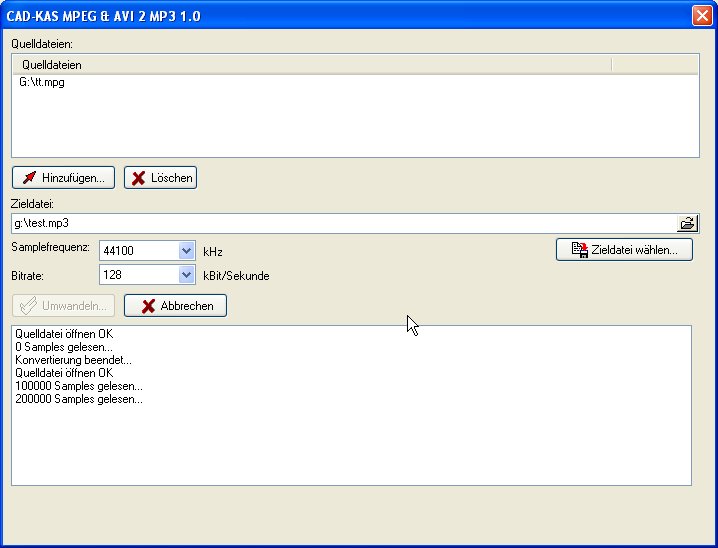
Task: Select the '200000 Samples gelesen...' log line
Action: (79, 399)
